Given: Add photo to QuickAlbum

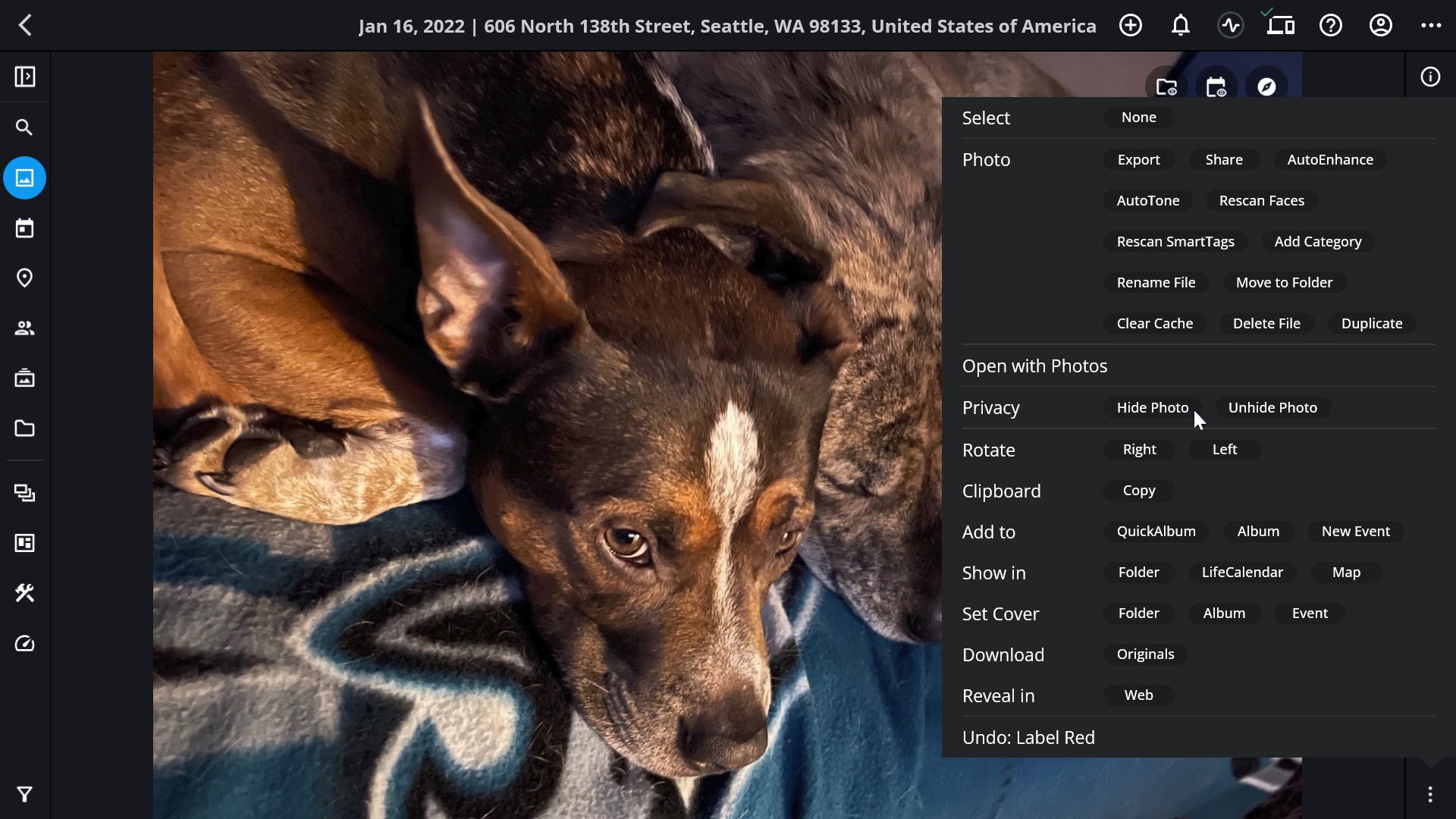Looking at the screenshot, I should click(x=1156, y=532).
